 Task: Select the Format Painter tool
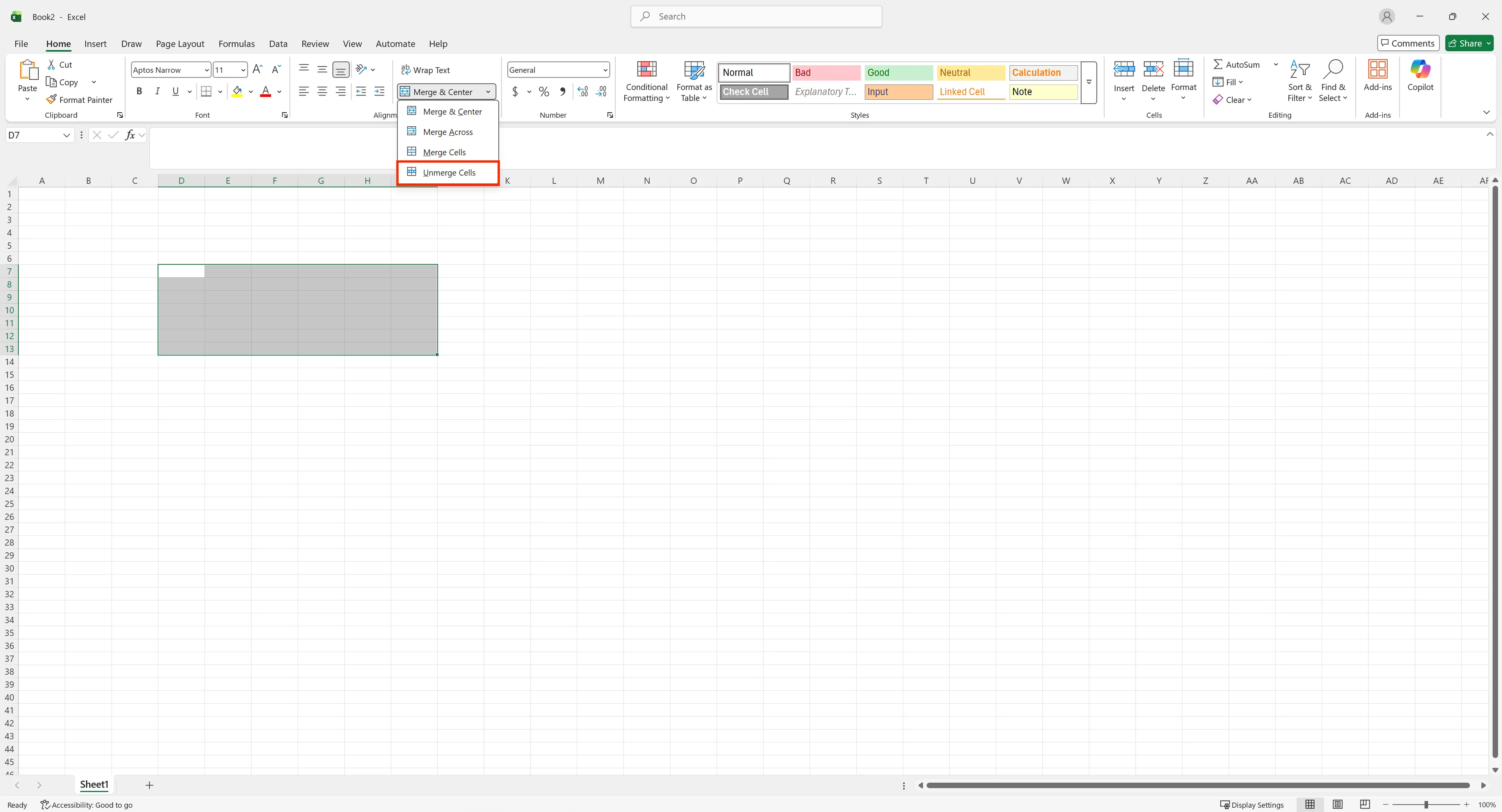(x=80, y=100)
